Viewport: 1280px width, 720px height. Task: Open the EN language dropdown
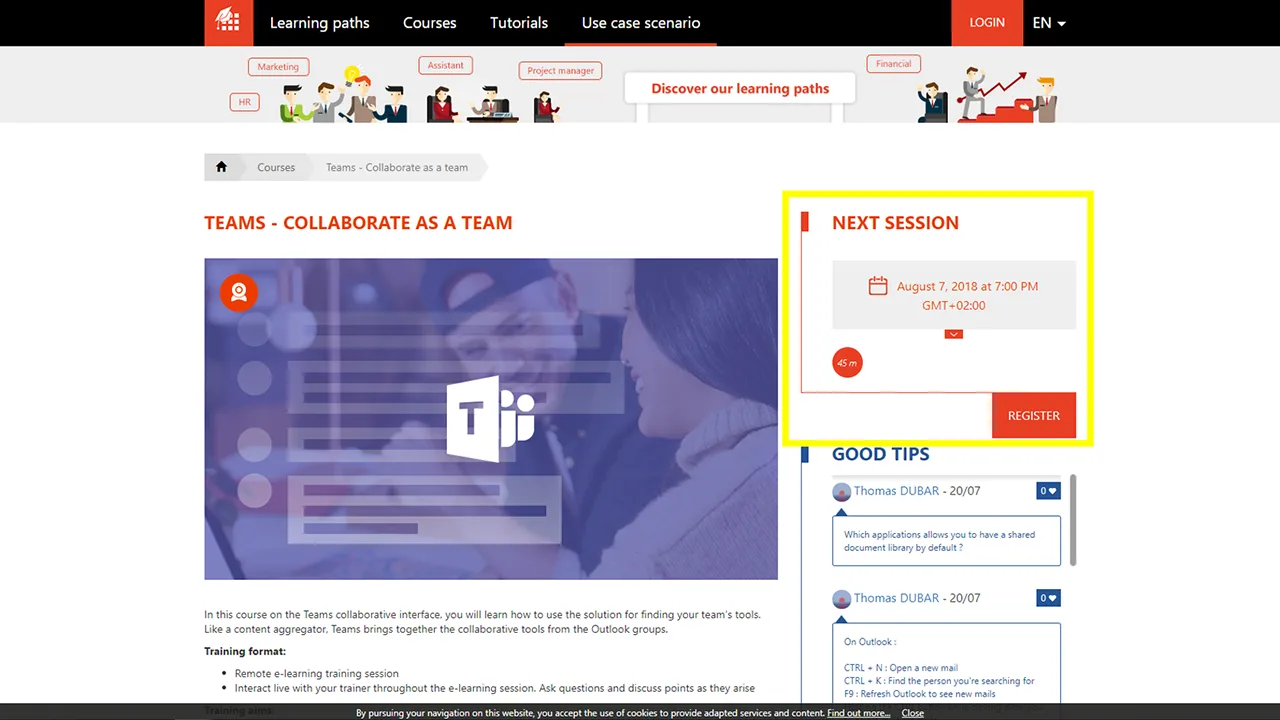tap(1049, 22)
